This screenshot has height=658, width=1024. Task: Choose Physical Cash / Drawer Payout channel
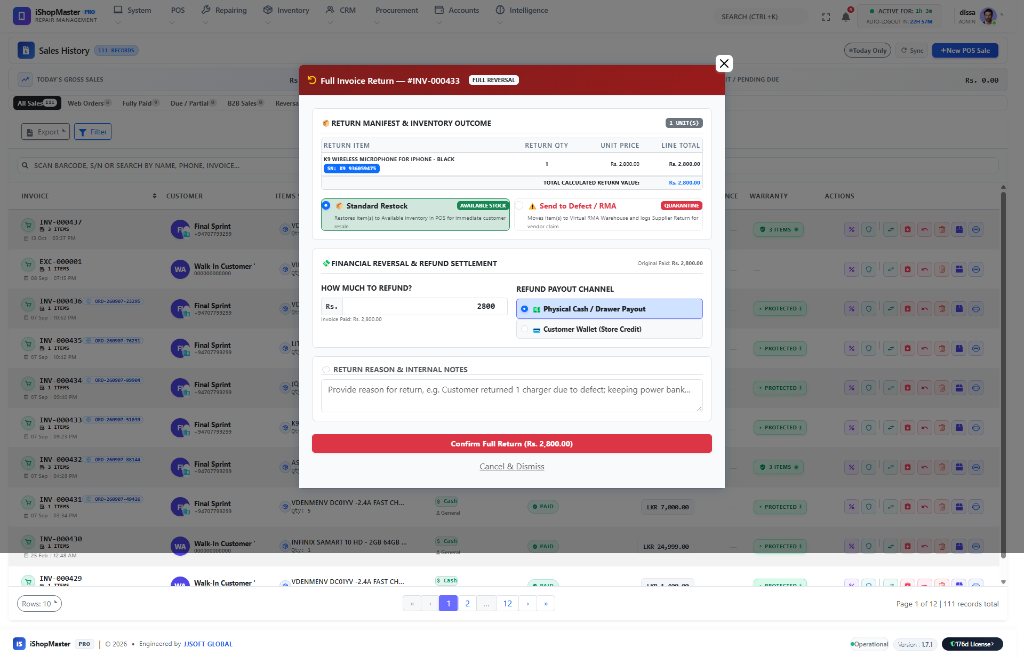609,309
